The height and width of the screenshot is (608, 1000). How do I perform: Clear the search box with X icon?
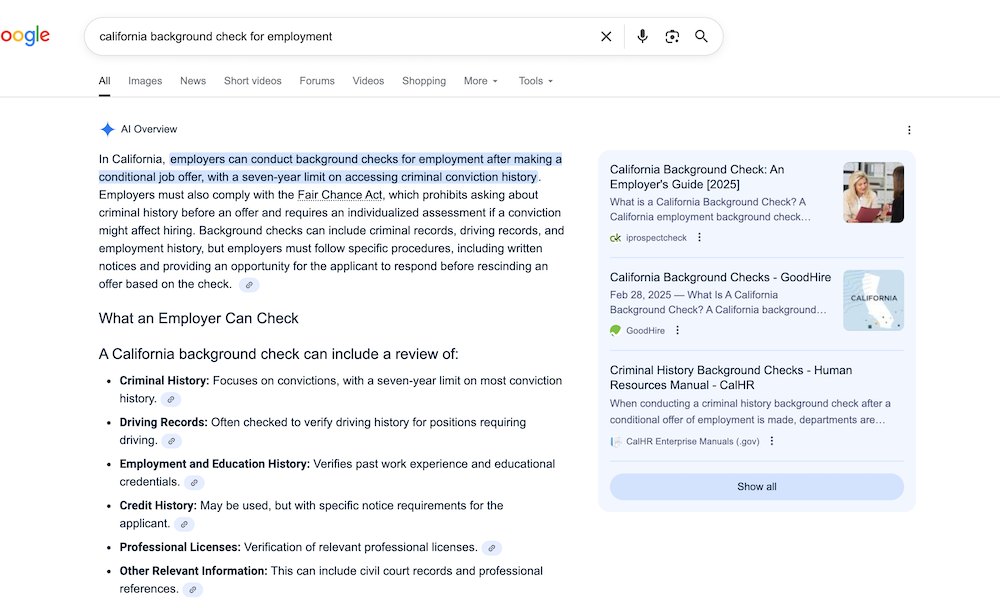pyautogui.click(x=606, y=37)
